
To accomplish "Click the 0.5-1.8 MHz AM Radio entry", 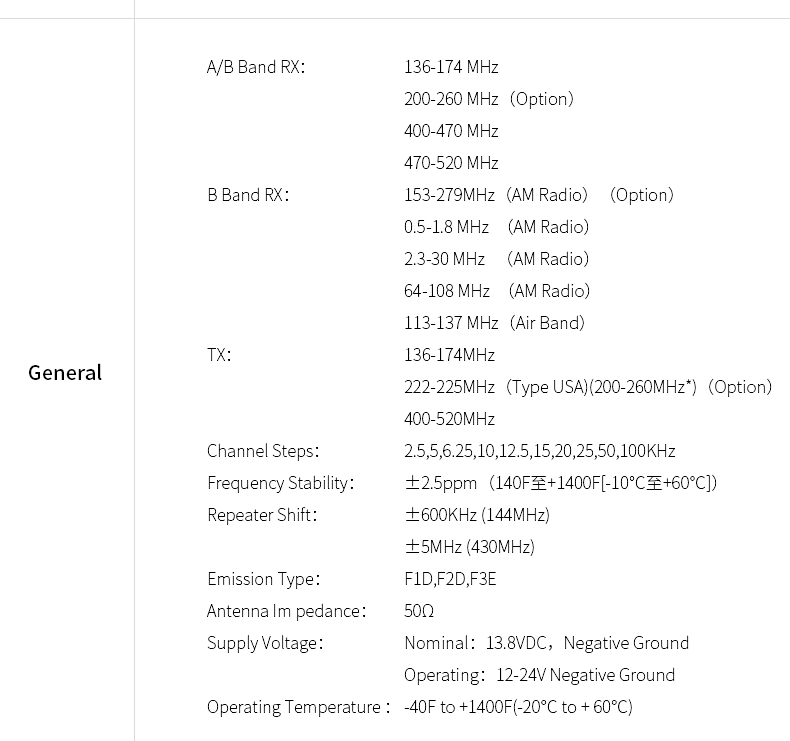I will (x=496, y=227).
